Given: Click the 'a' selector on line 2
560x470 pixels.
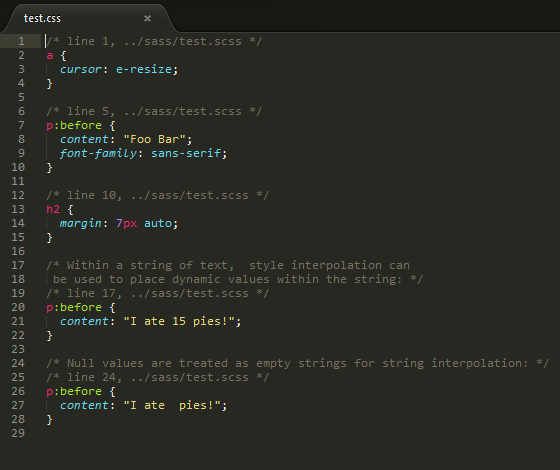Looking at the screenshot, I should click(50, 56).
